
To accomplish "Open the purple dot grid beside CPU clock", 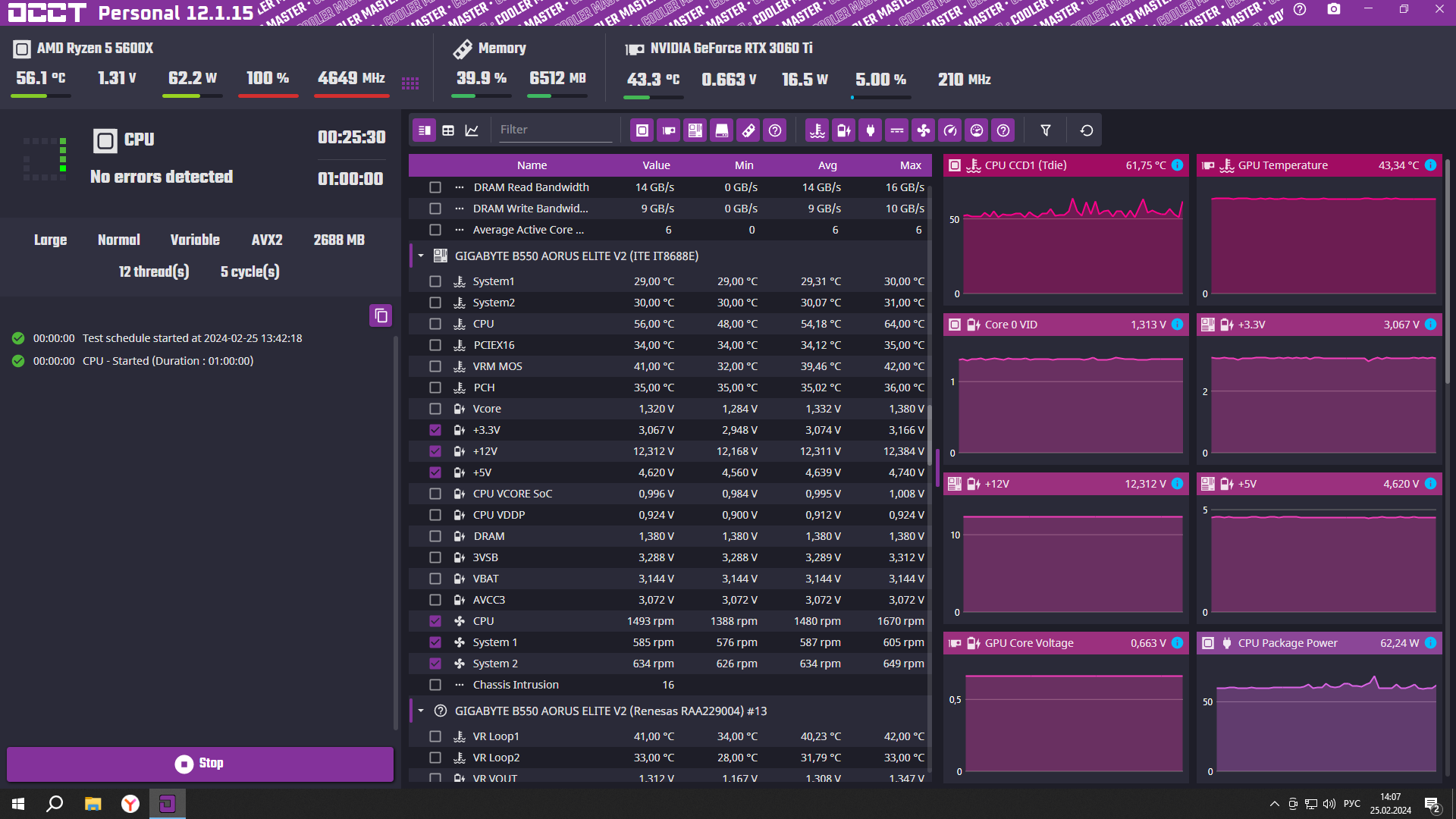I will coord(410,83).
